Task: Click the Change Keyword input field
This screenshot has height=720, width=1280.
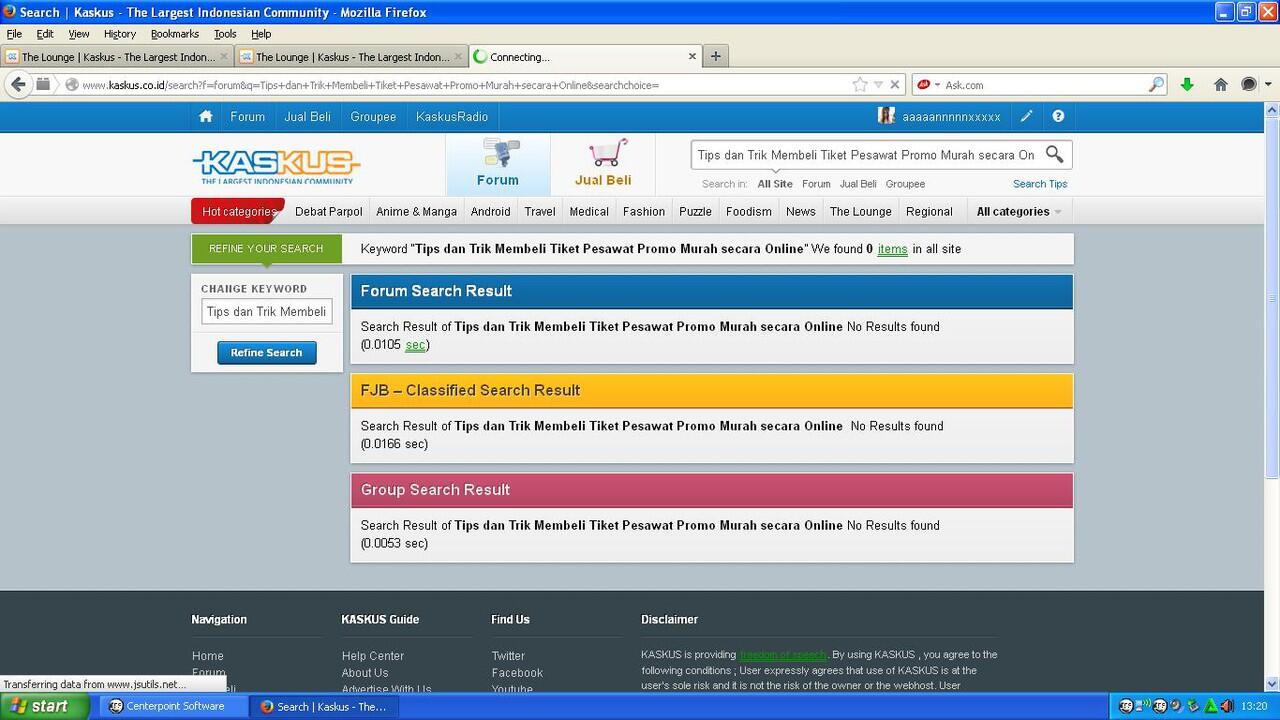Action: (x=267, y=312)
